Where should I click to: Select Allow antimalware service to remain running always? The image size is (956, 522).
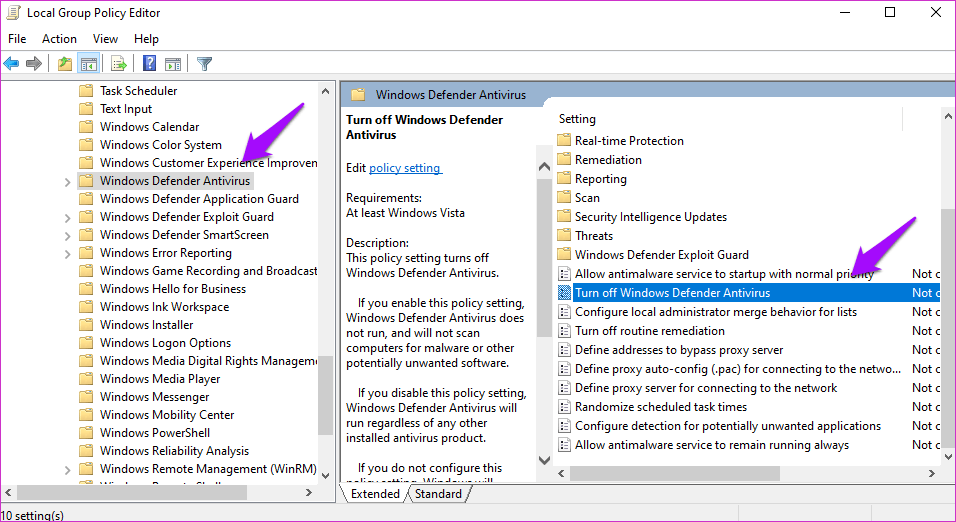[712, 445]
